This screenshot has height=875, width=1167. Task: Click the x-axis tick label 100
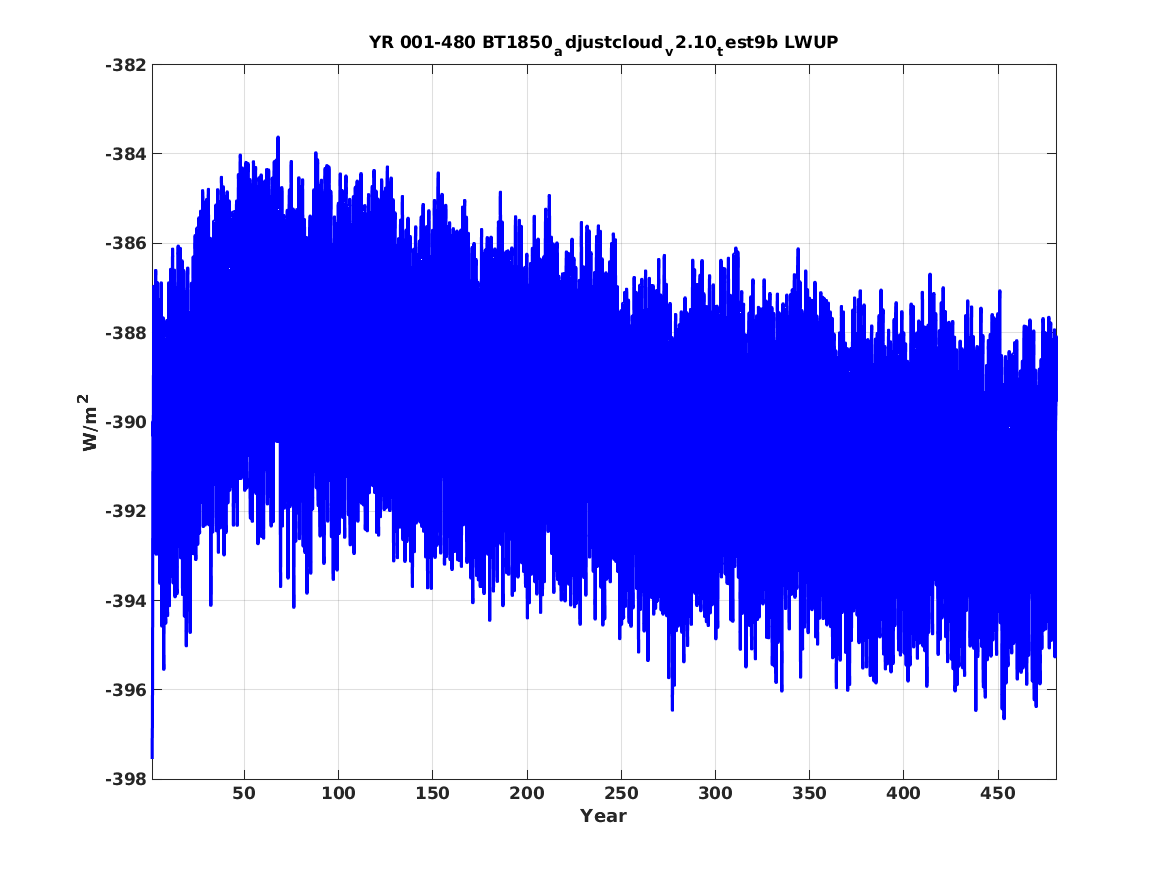click(x=339, y=793)
